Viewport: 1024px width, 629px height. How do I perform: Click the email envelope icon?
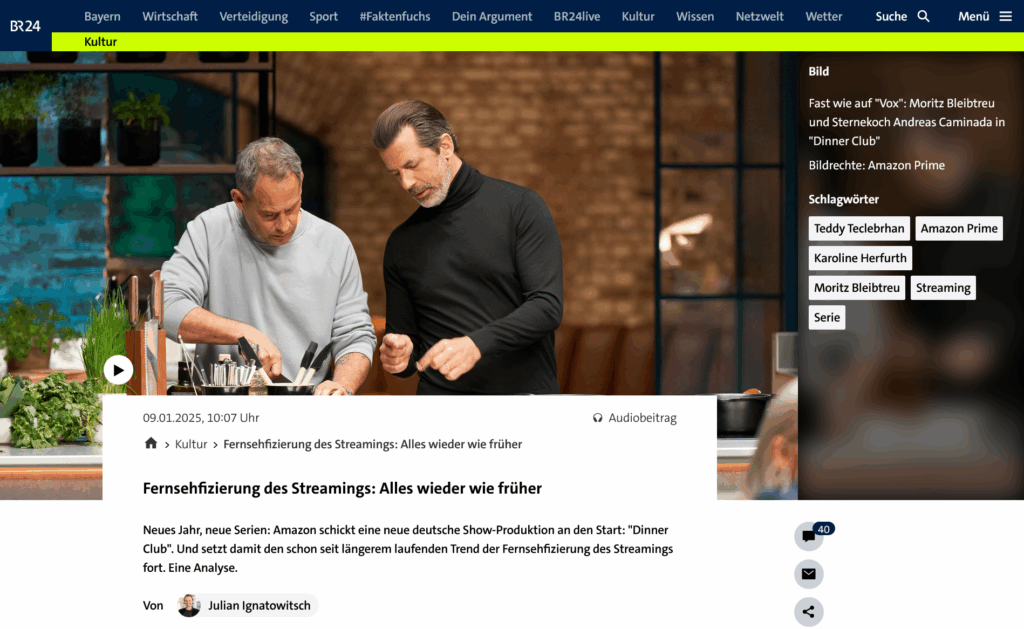pos(808,574)
